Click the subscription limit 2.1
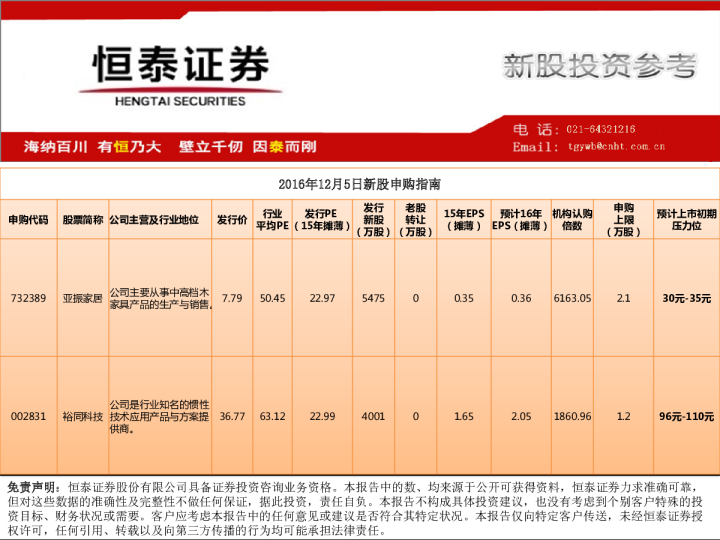Image resolution: width=720 pixels, height=540 pixels. tap(624, 298)
